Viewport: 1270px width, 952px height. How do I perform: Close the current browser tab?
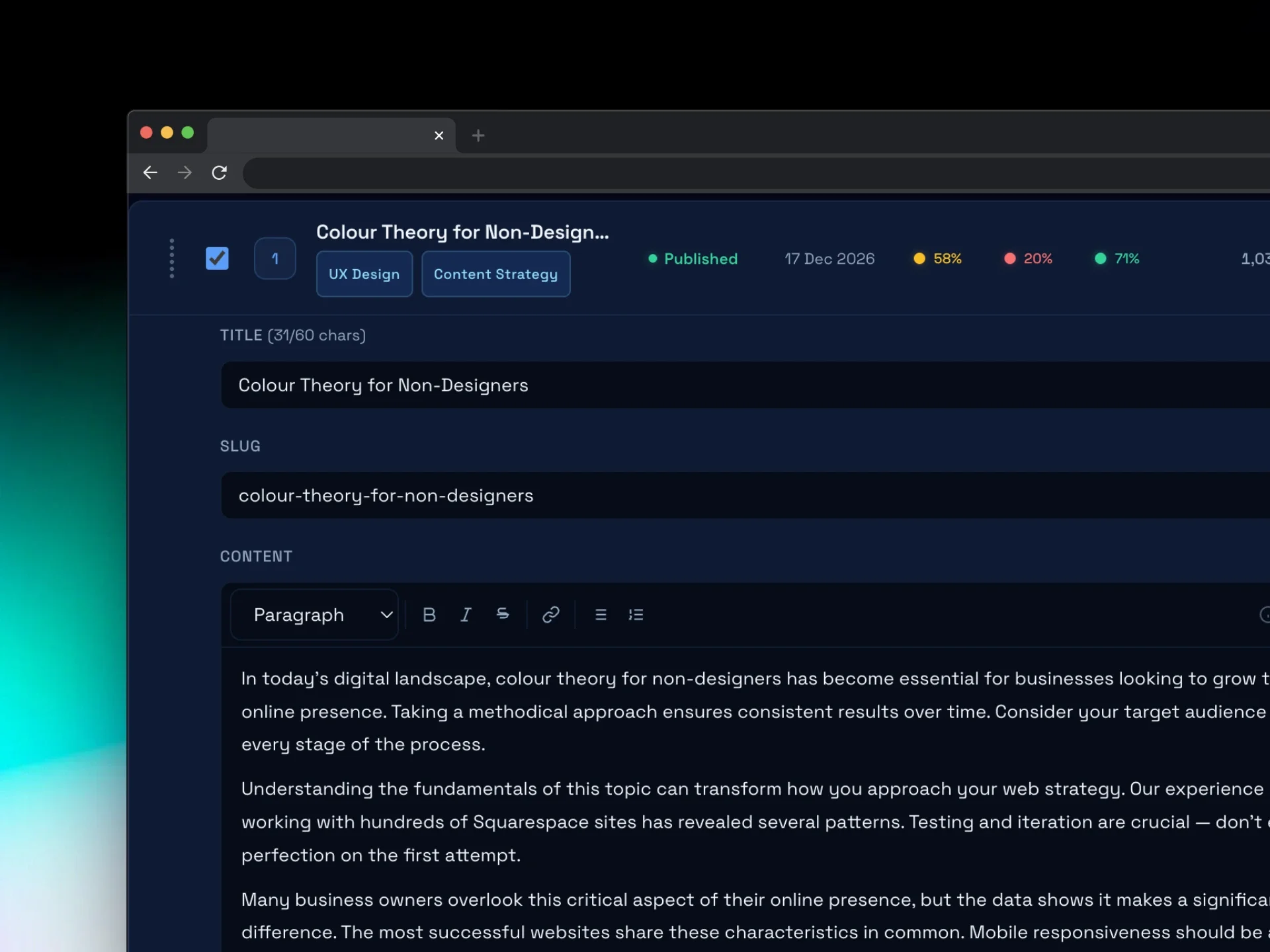439,136
